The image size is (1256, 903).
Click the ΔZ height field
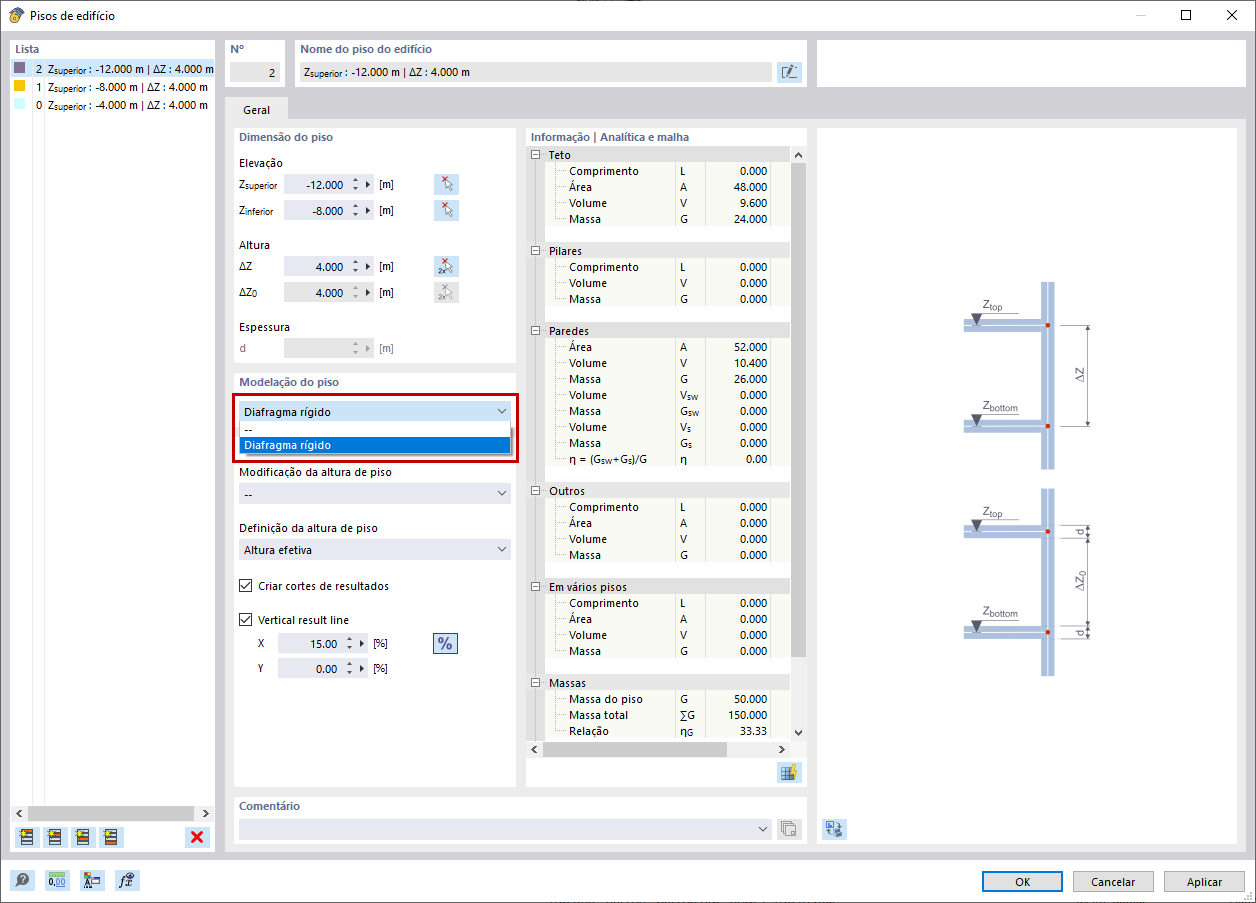[x=315, y=267]
